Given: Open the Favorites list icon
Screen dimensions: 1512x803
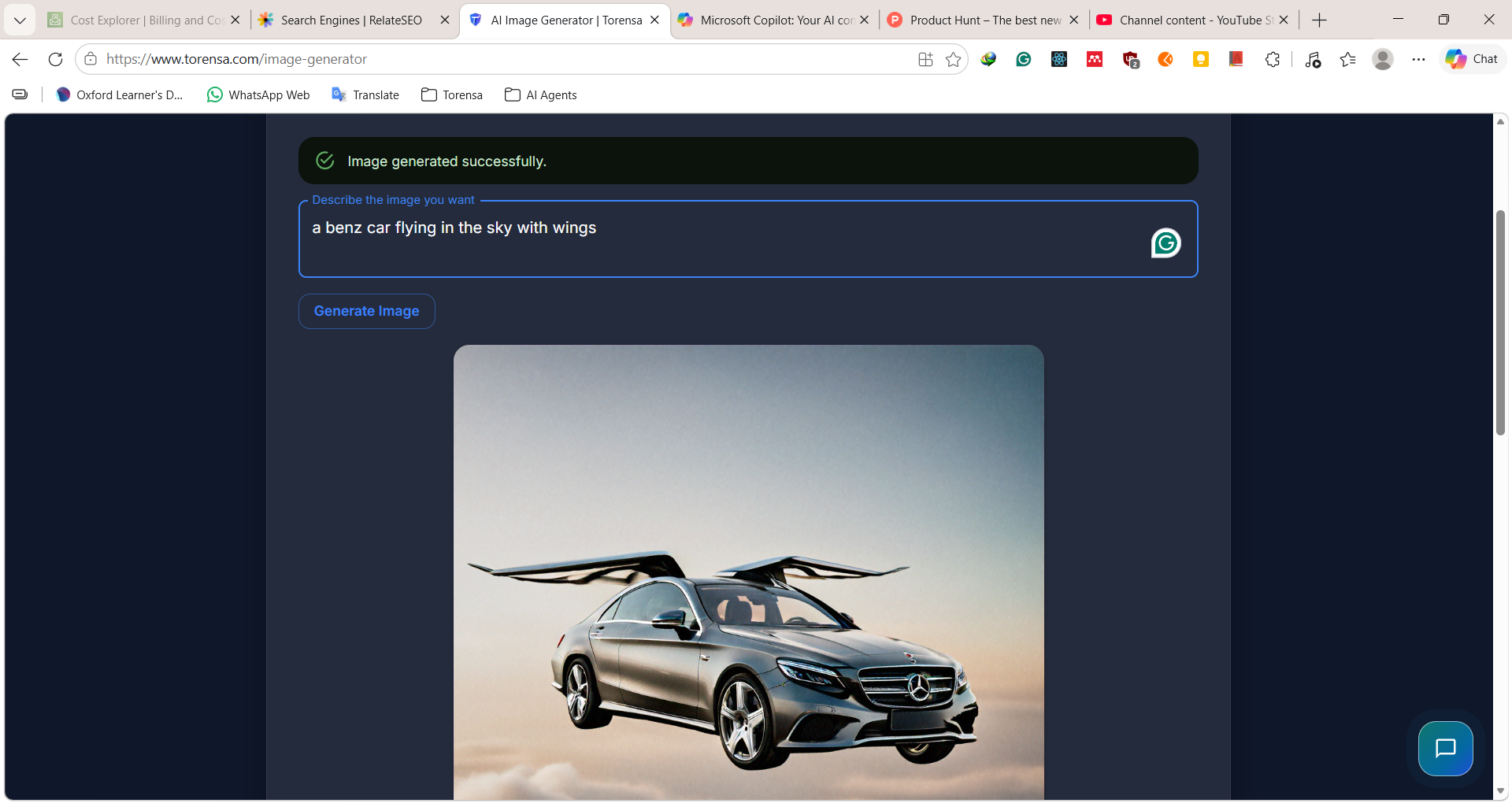Looking at the screenshot, I should (1348, 59).
